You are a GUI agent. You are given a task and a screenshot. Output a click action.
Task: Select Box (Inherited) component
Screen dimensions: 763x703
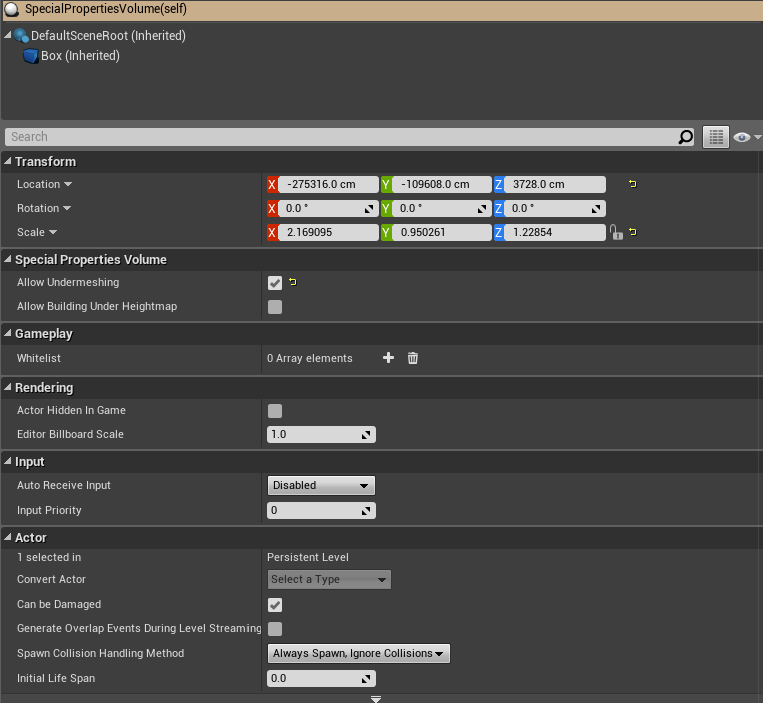[x=79, y=56]
